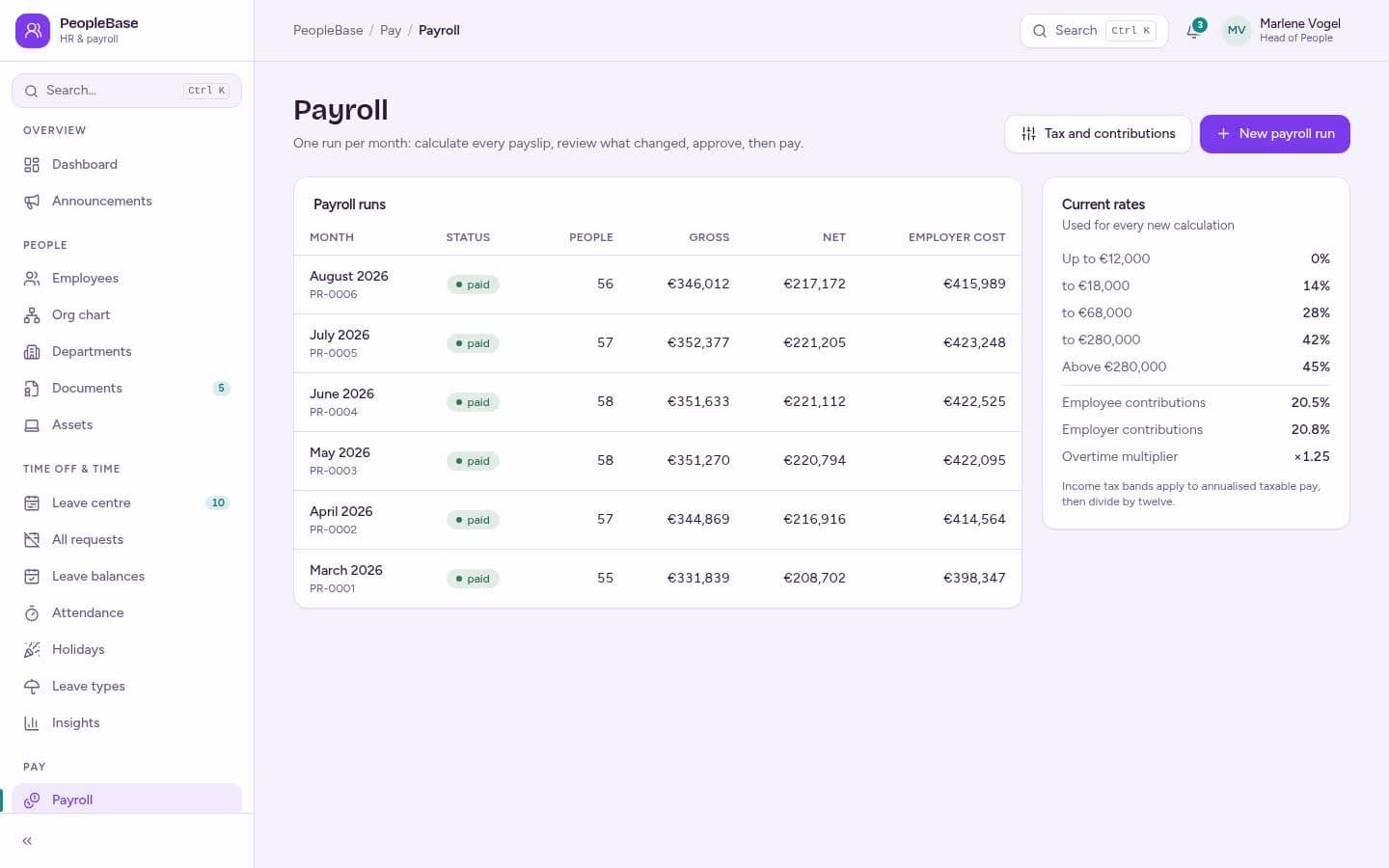The width and height of the screenshot is (1389, 868).
Task: Click the Leave centre calendar icon
Action: 32,503
